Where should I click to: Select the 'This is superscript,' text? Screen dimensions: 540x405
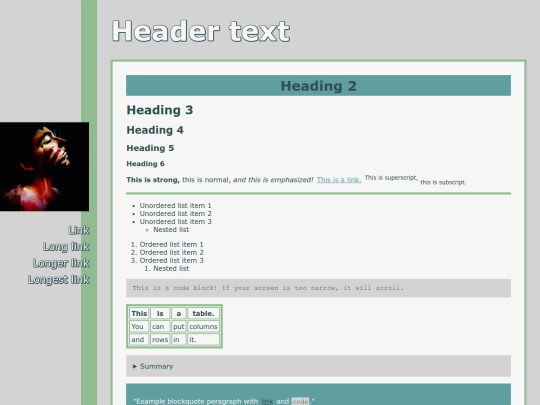[391, 178]
